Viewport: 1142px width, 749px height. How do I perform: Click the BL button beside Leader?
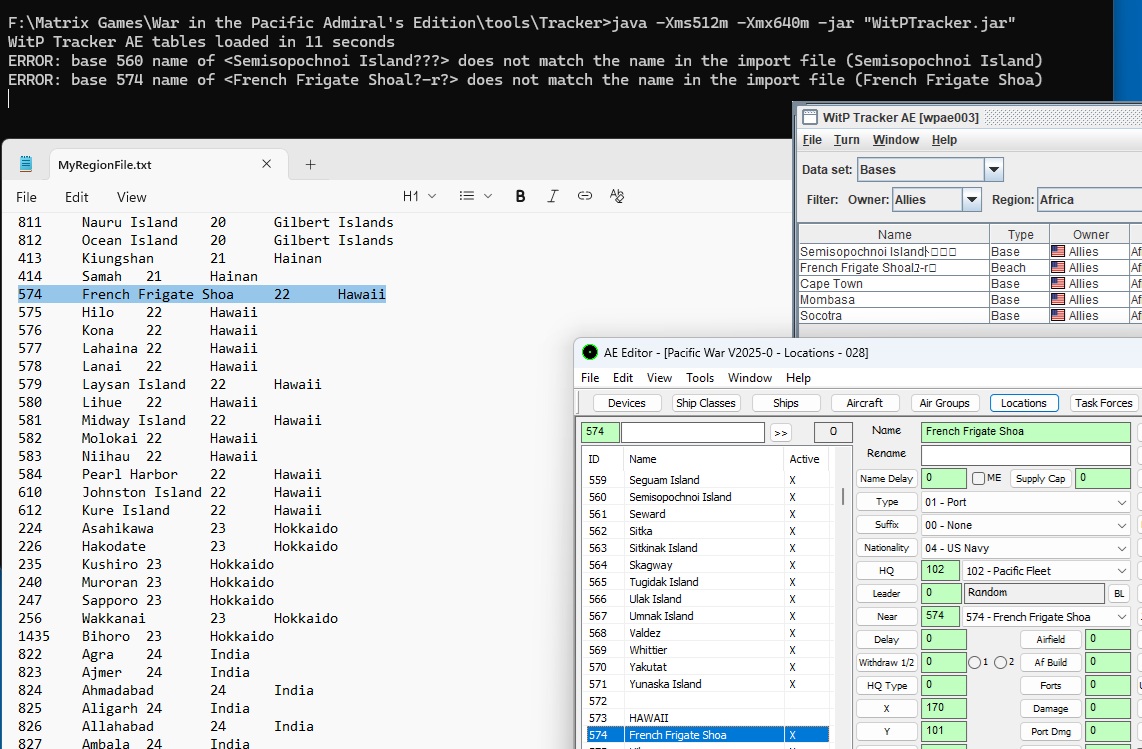point(1120,593)
